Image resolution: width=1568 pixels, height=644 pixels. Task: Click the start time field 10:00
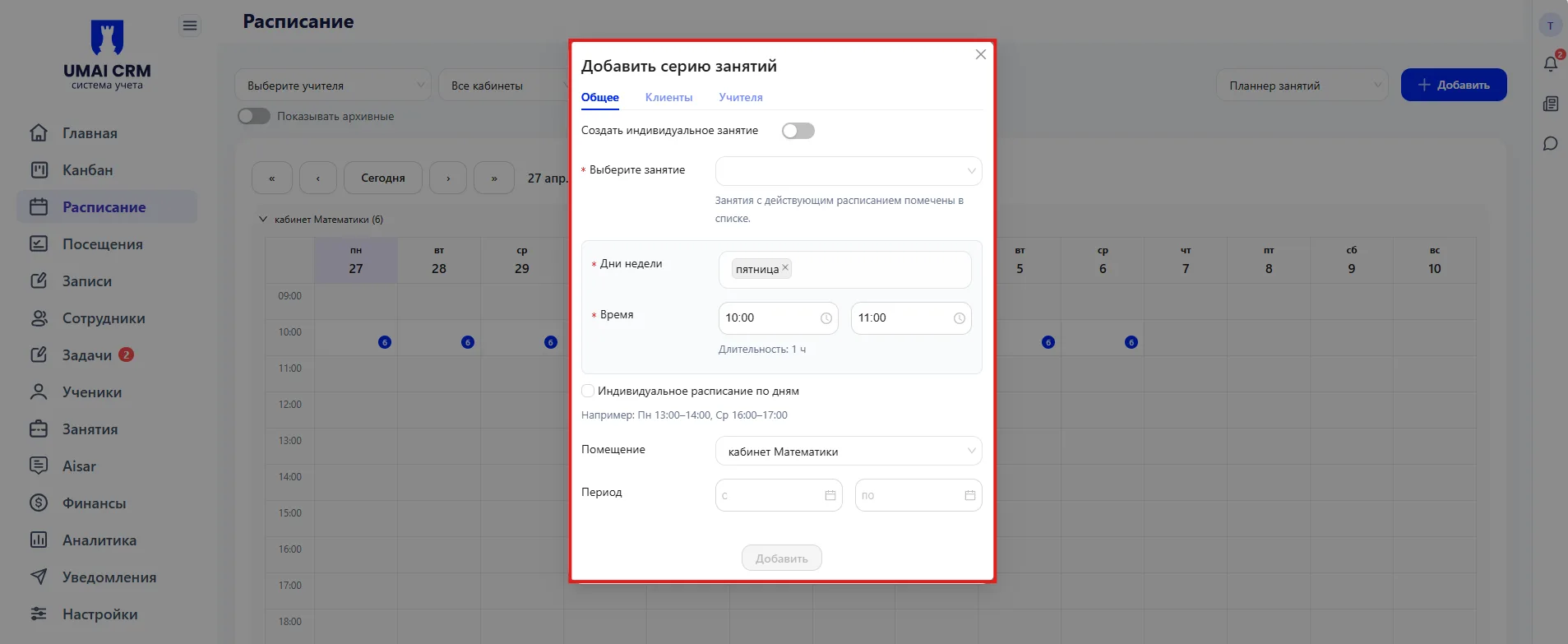point(779,318)
